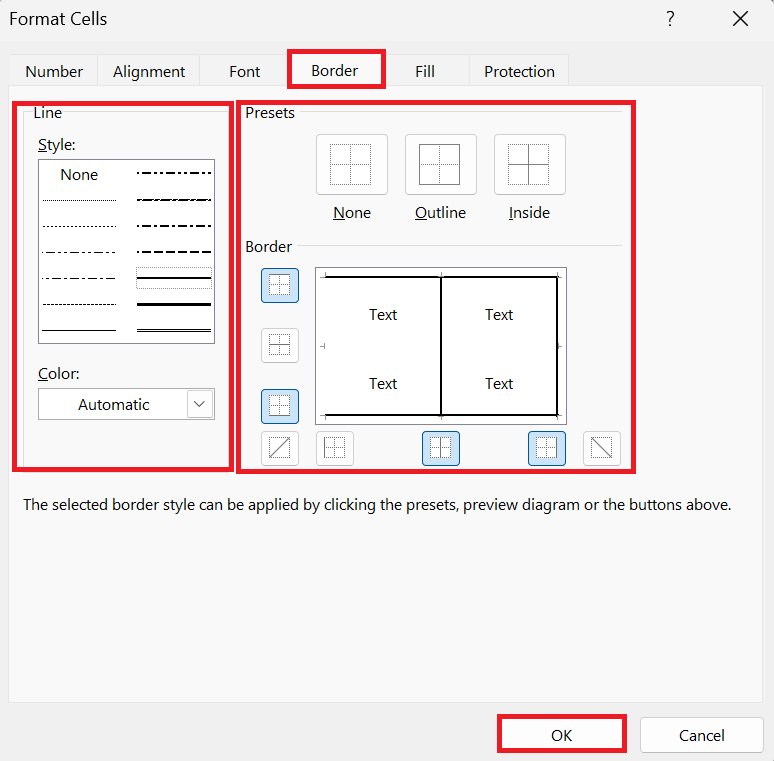Toggle the inside horizontal border button
Screen dimensions: 774x761
tap(280, 345)
